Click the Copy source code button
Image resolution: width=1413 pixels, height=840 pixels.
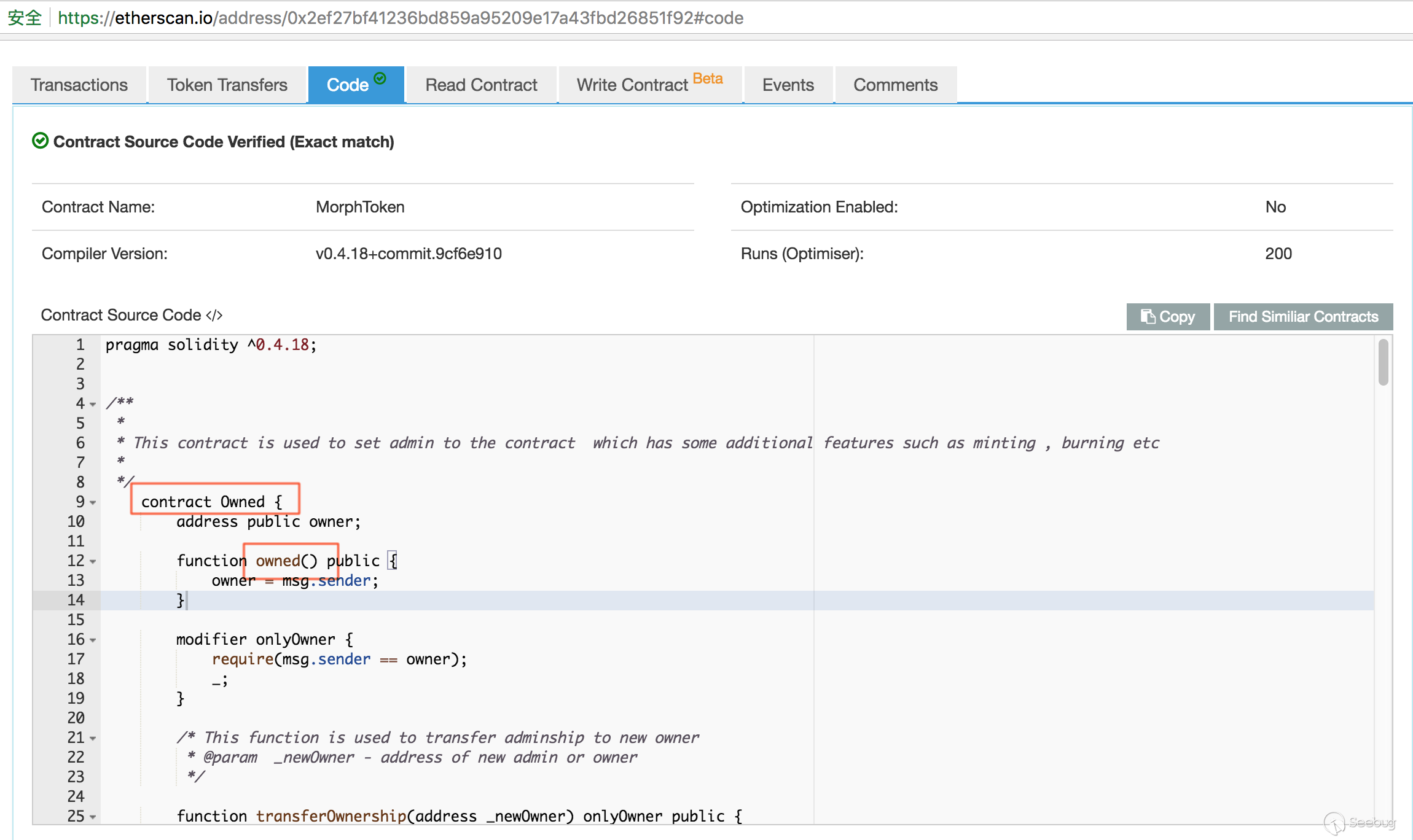(1167, 316)
